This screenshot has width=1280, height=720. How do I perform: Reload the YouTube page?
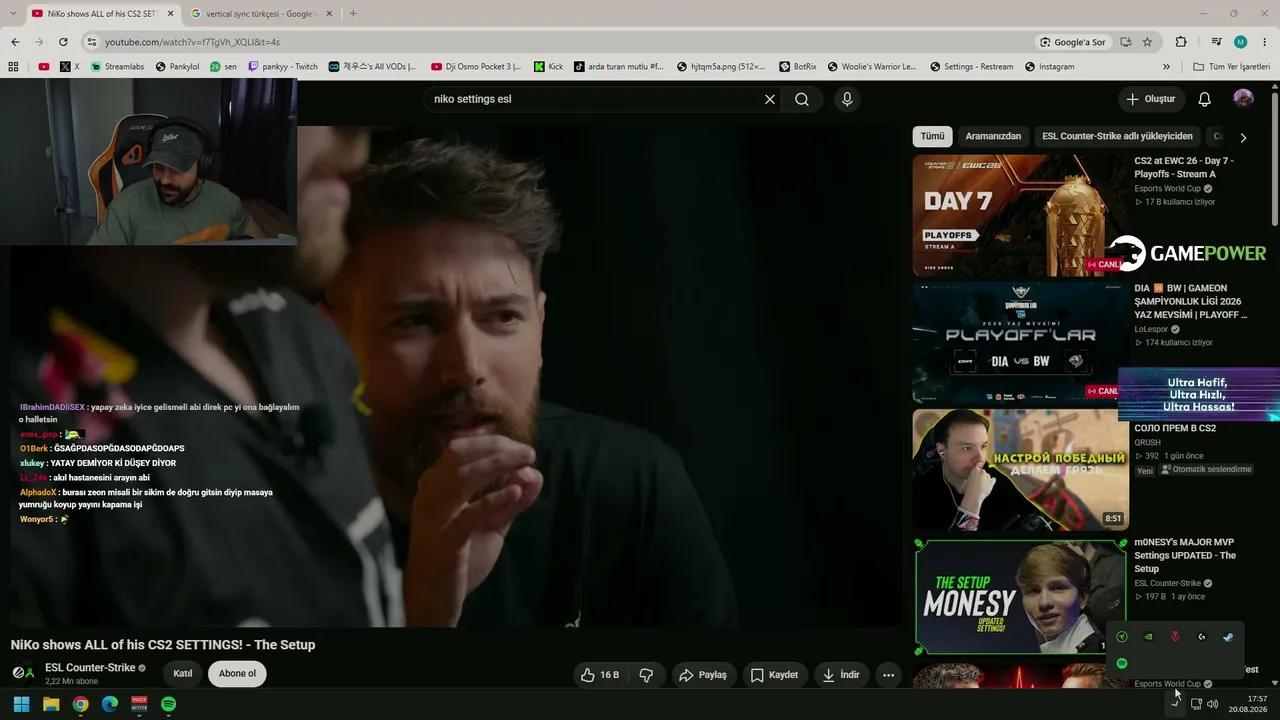[x=63, y=42]
